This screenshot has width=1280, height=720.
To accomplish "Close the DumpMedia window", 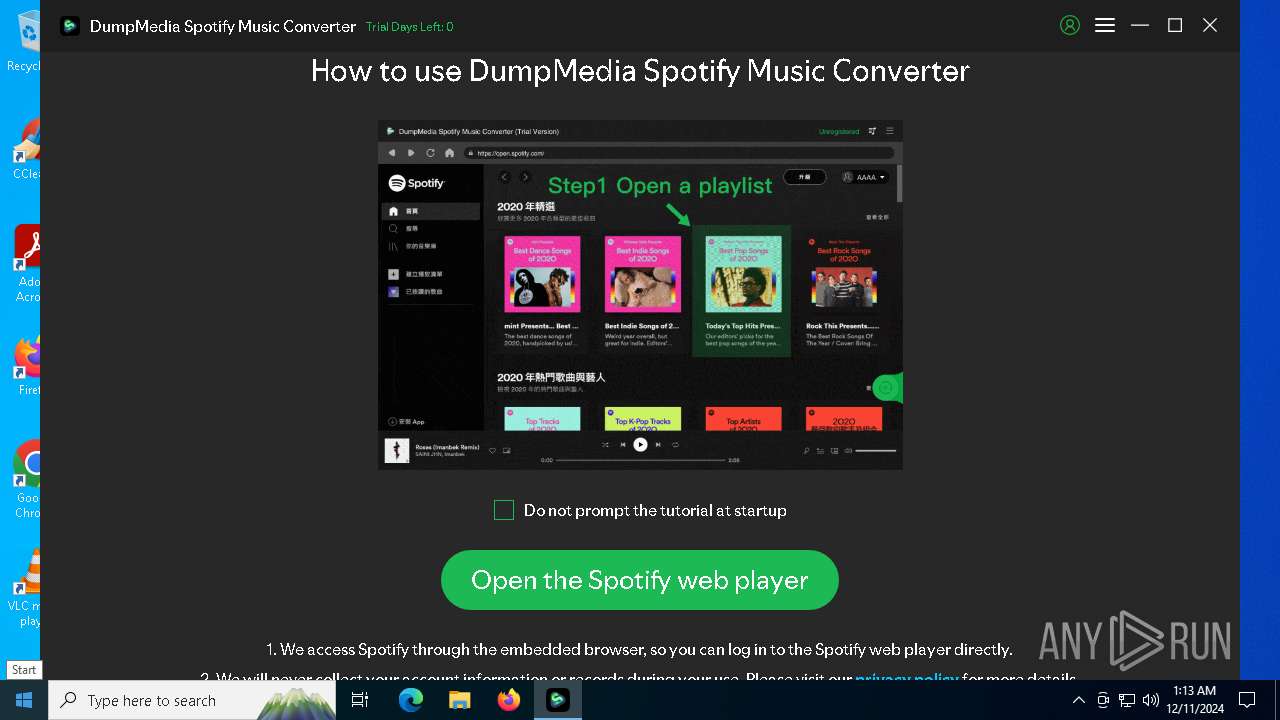I will click(x=1210, y=26).
